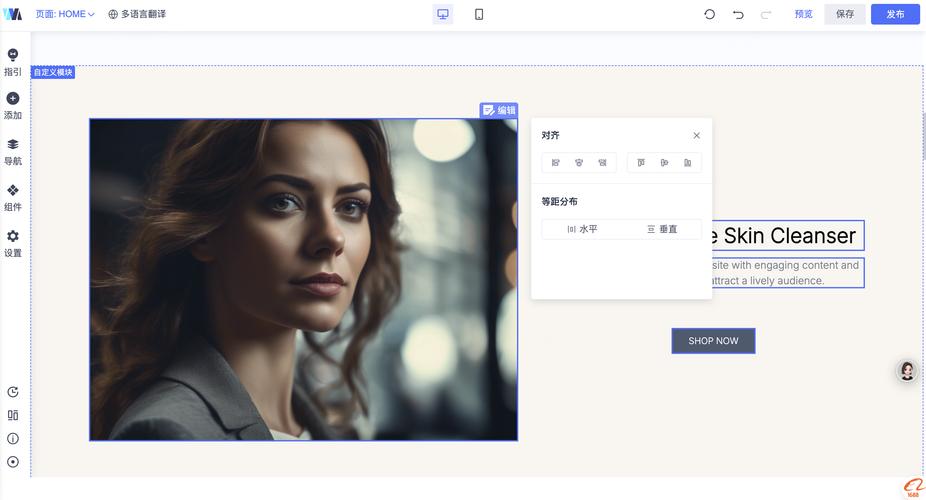Viewport: 926px width, 500px height.
Task: Select the align top icon
Action: click(x=641, y=163)
